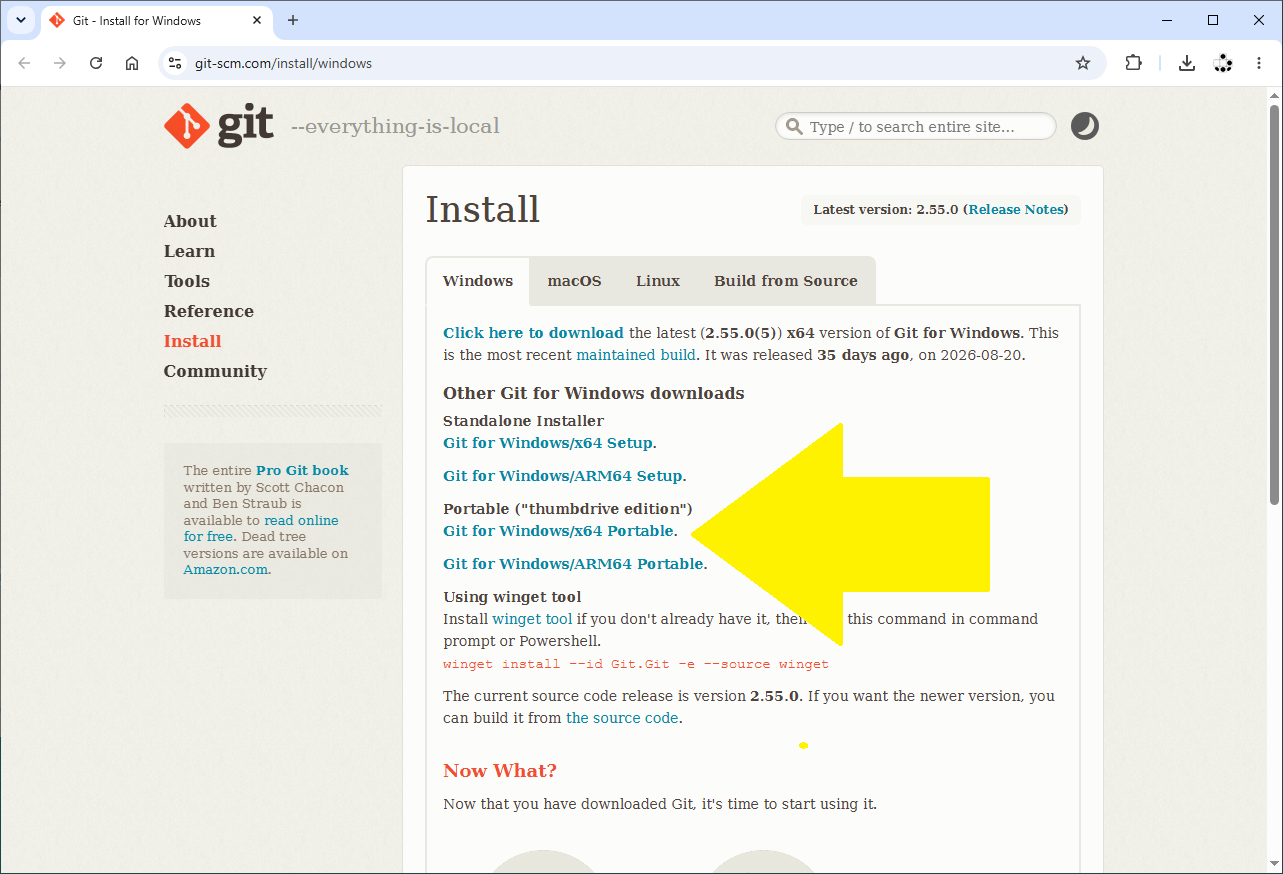This screenshot has width=1283, height=874.
Task: Open the Pro Git book link
Action: pos(302,470)
